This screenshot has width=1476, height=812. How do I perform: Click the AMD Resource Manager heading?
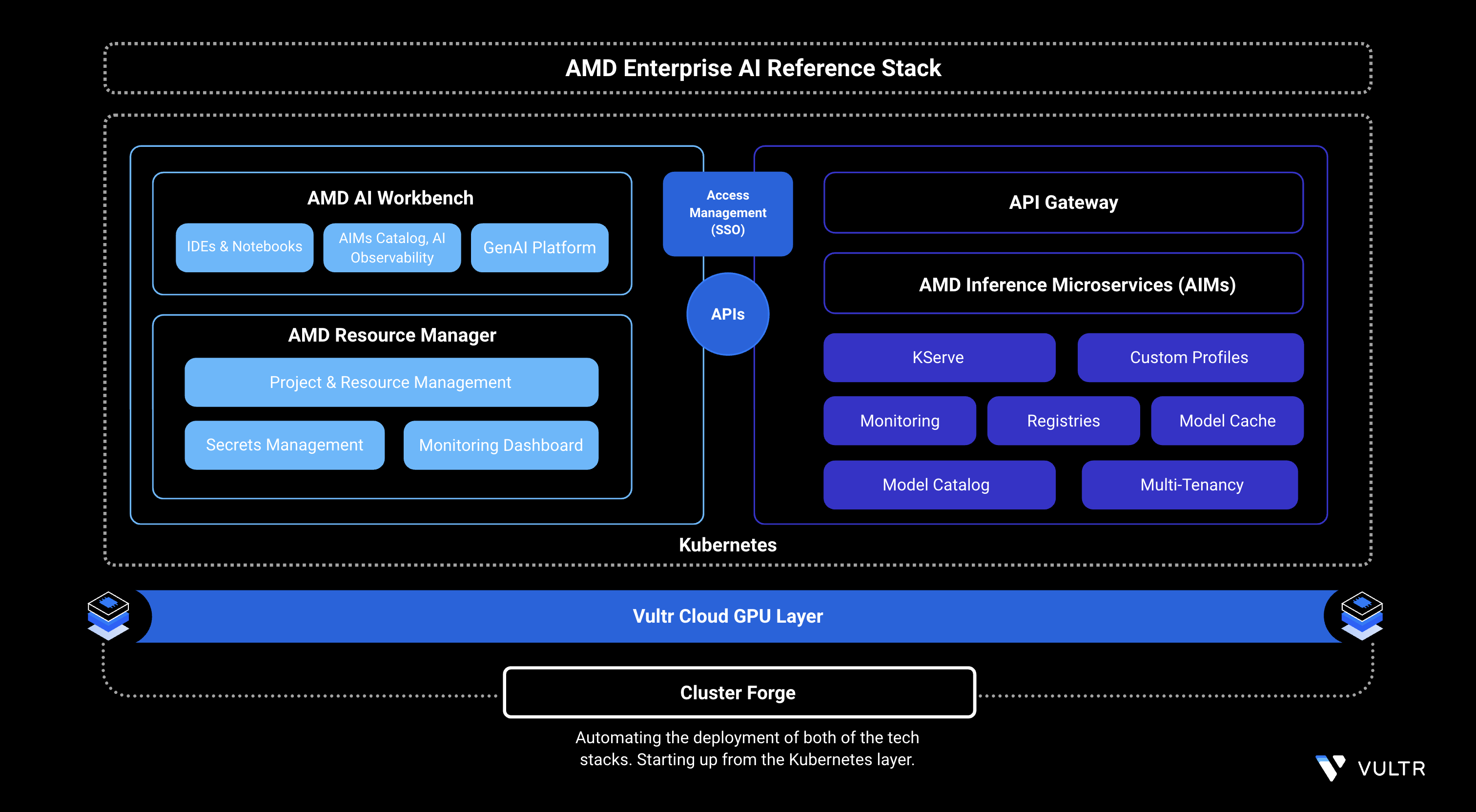pyautogui.click(x=392, y=335)
